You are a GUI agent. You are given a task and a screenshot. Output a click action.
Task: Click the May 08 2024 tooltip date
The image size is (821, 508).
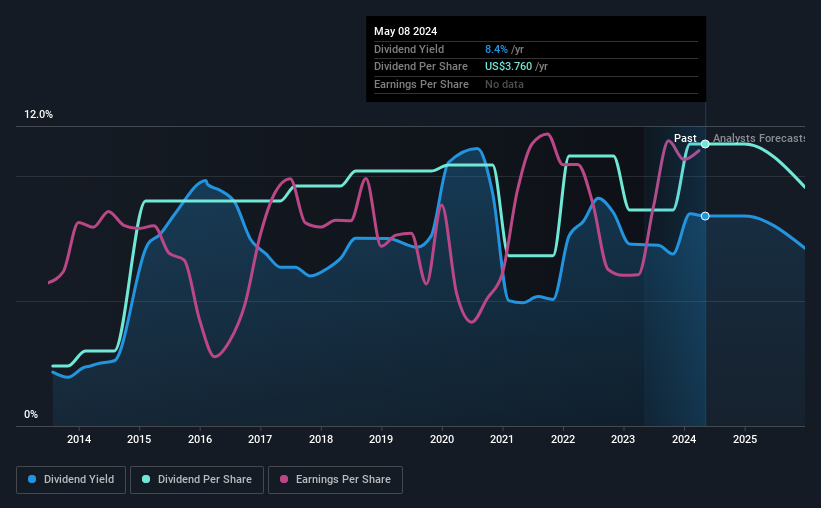tap(405, 31)
